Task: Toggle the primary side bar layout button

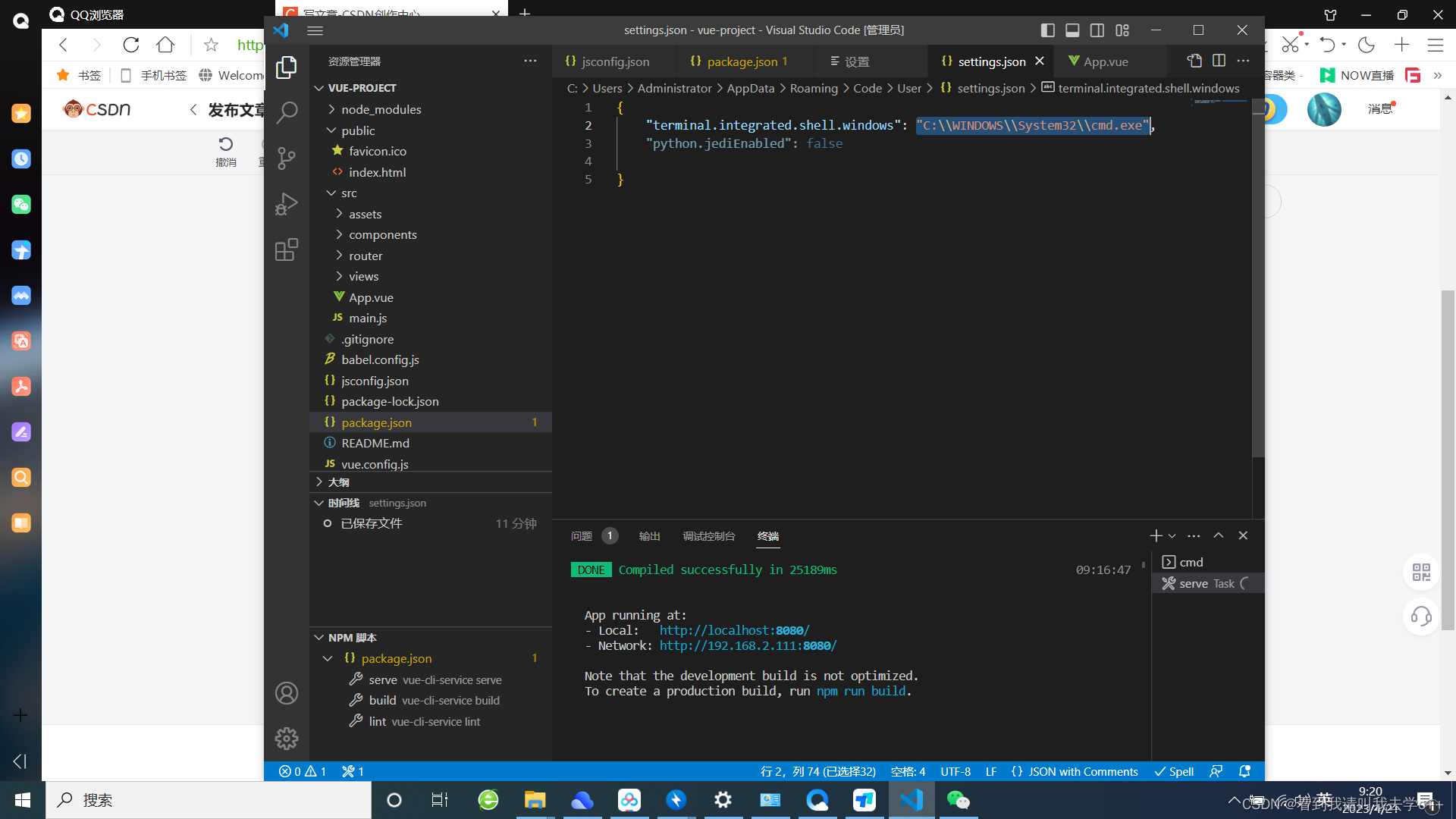Action: pos(1047,30)
